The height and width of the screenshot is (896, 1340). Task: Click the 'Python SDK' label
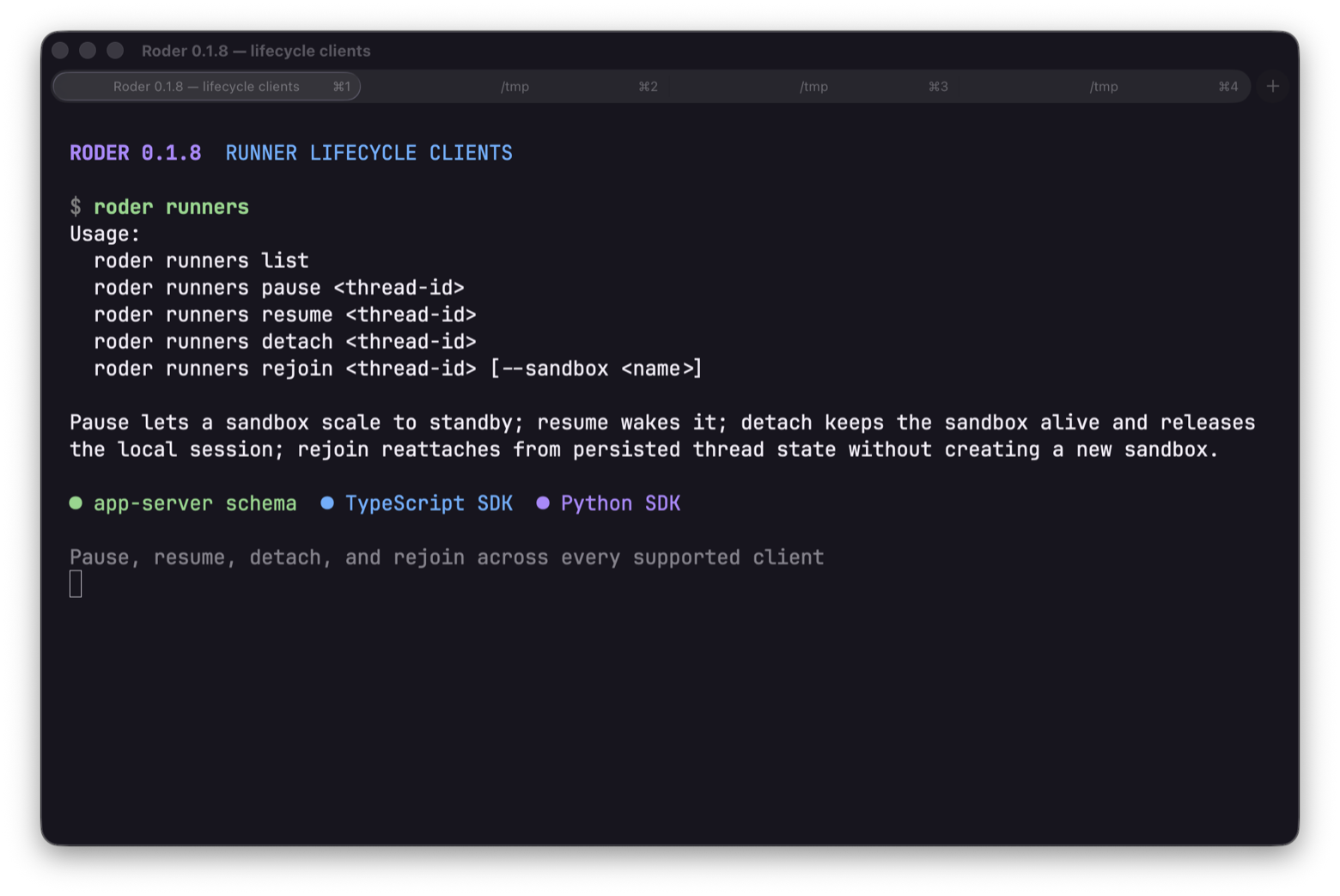coord(620,503)
